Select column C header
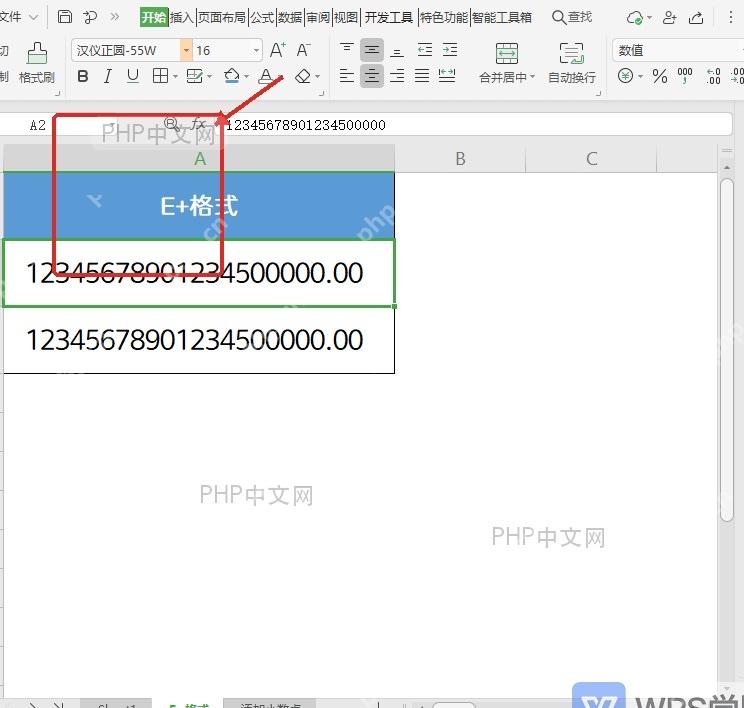Image resolution: width=744 pixels, height=708 pixels. (591, 158)
